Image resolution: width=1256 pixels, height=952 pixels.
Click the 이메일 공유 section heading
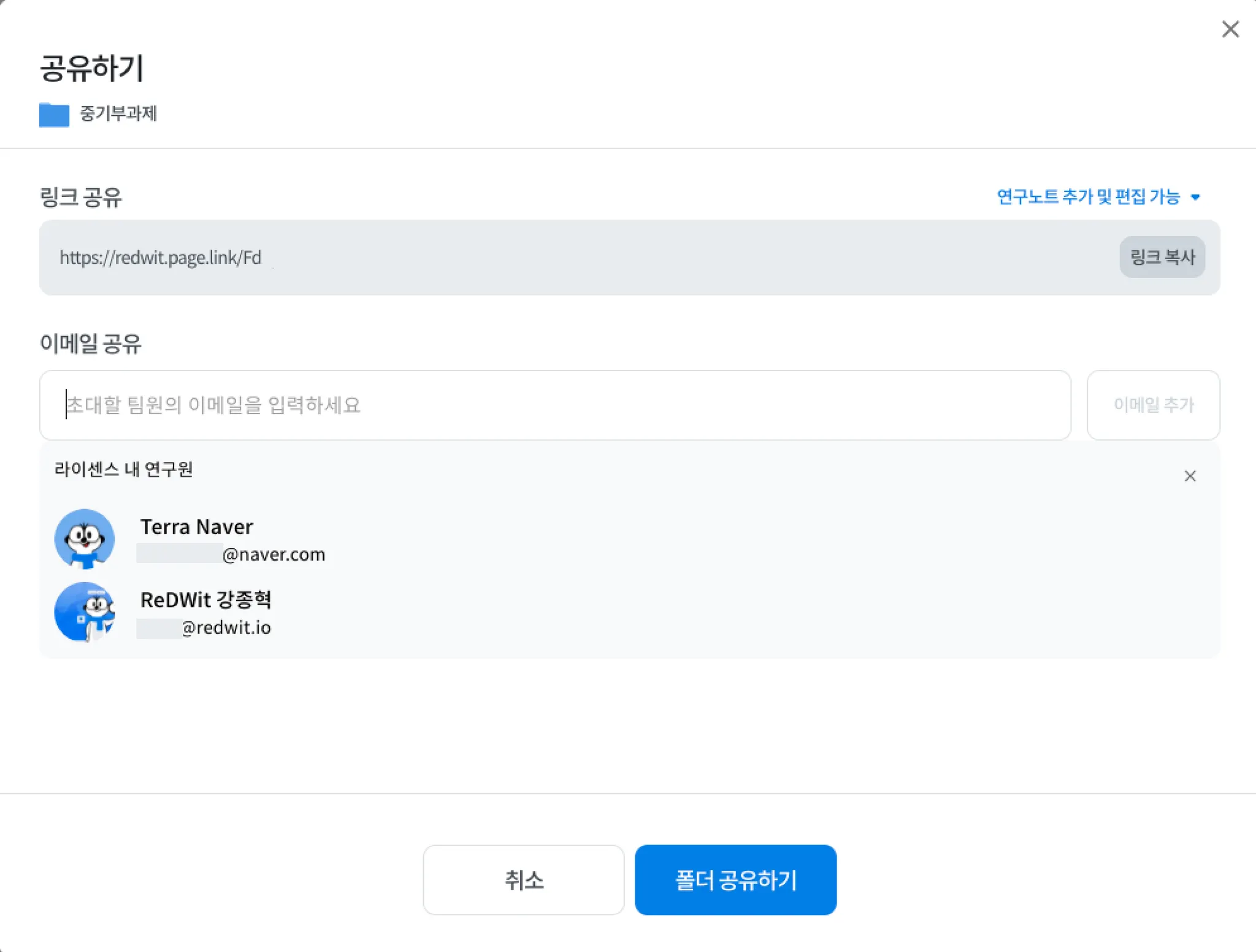[x=91, y=344]
